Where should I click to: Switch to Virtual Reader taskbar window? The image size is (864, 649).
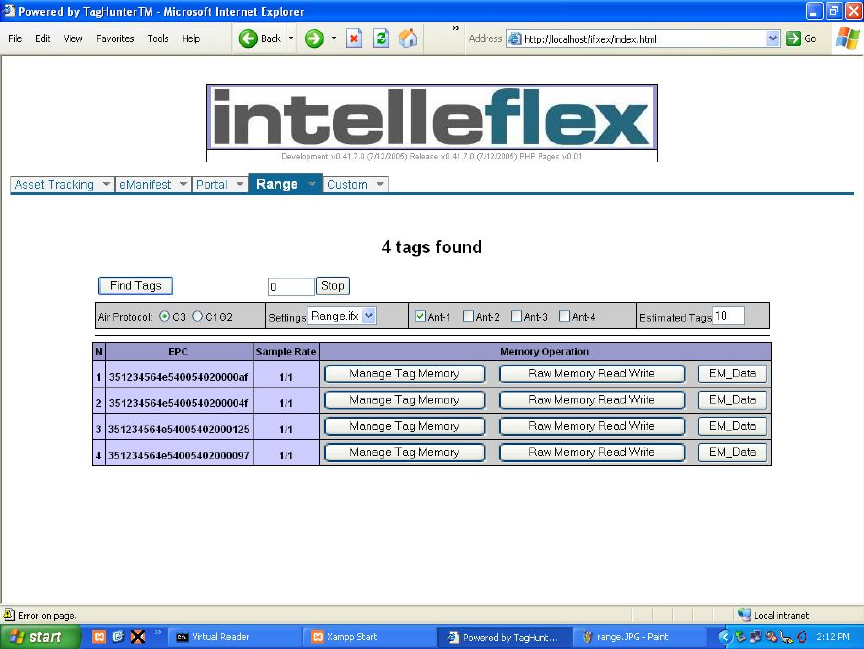234,637
